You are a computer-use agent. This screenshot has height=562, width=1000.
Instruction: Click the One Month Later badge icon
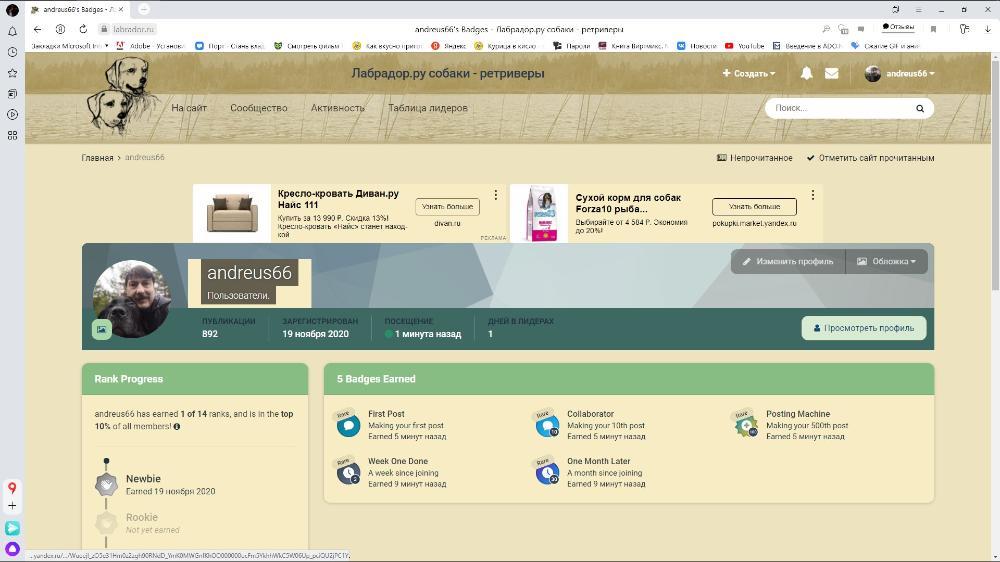[546, 472]
